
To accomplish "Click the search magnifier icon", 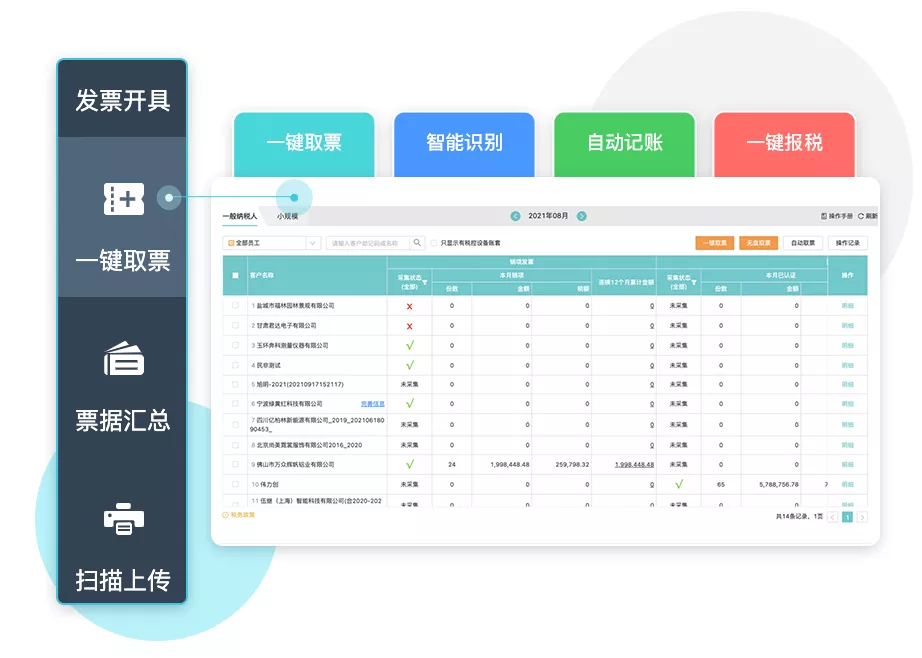I will tap(418, 243).
